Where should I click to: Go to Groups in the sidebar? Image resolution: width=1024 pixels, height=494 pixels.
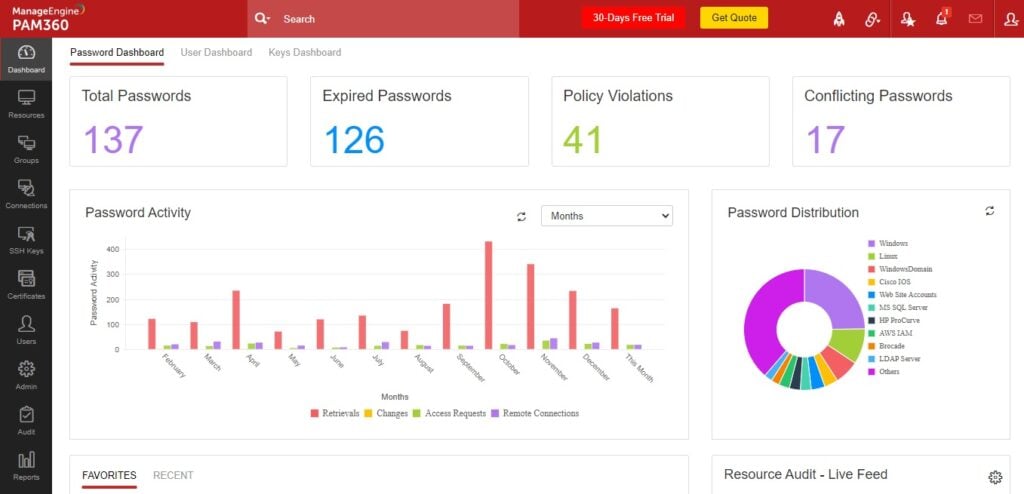coord(26,150)
